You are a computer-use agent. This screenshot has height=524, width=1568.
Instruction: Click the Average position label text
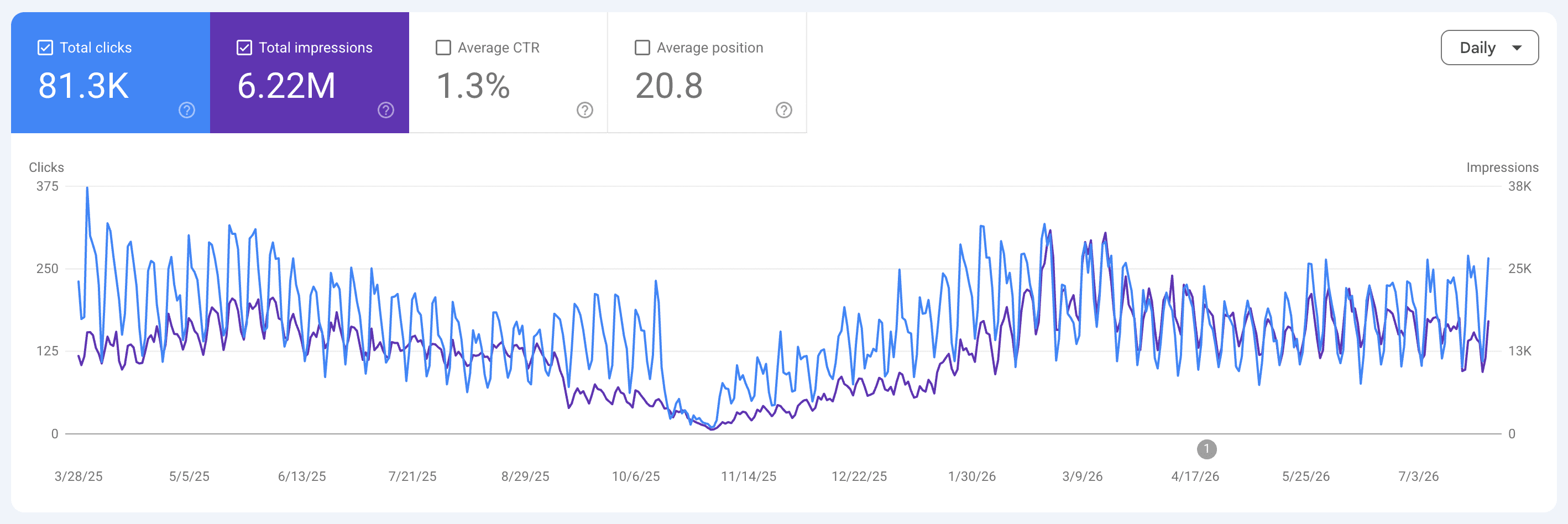710,48
